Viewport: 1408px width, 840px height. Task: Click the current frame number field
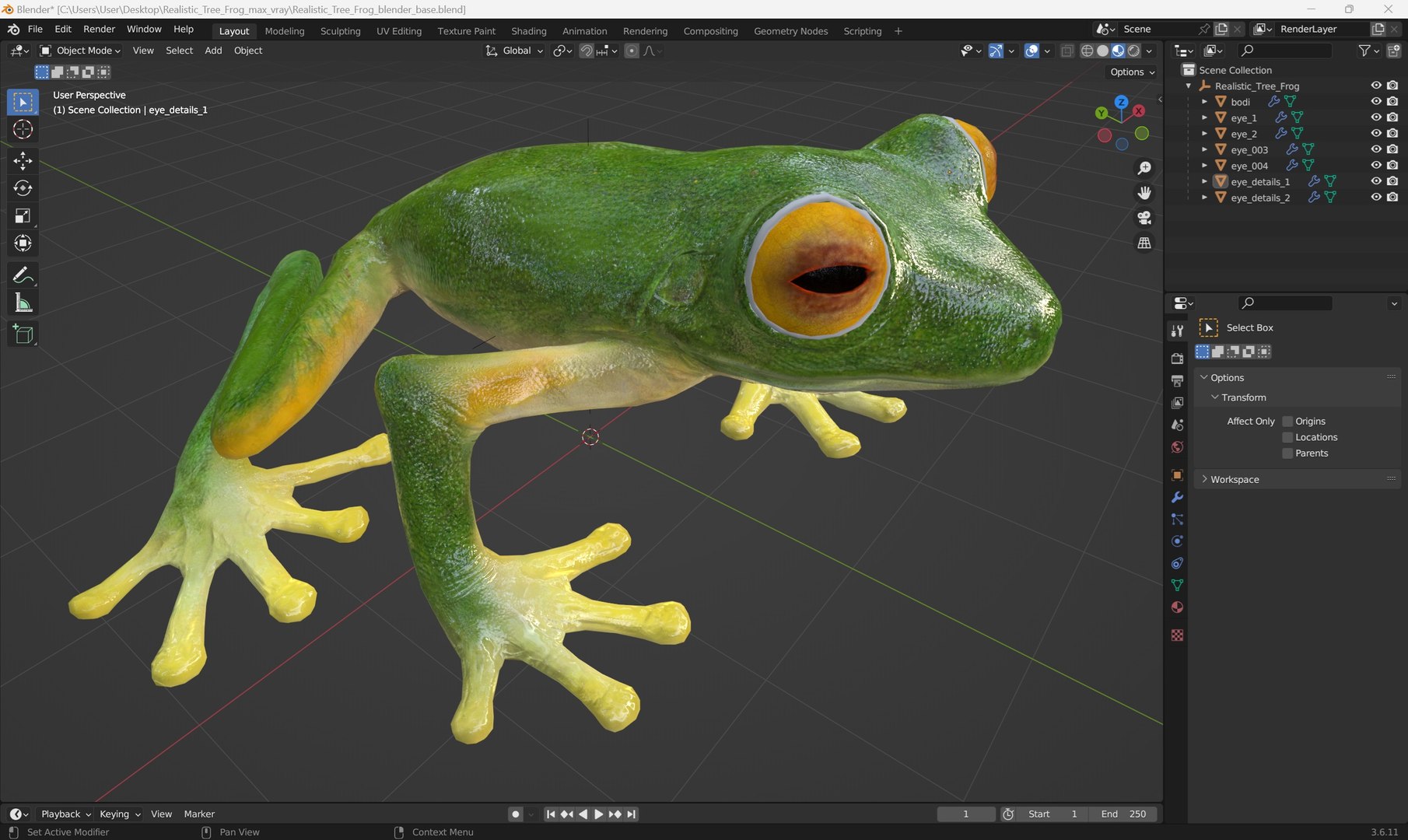[x=966, y=814]
